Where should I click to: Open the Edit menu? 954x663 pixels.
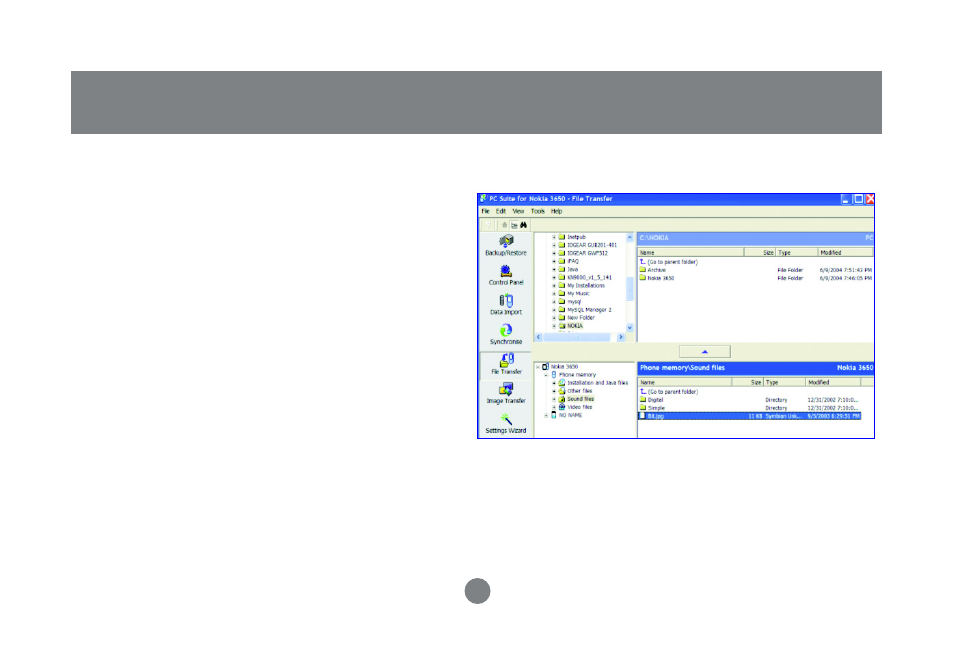click(501, 212)
